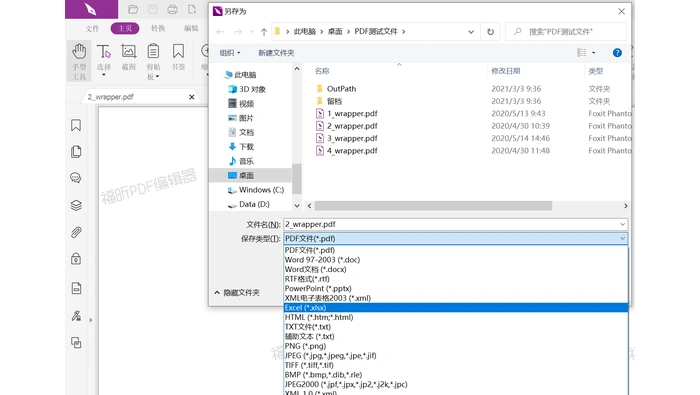Select the OutPath folder

(342, 89)
